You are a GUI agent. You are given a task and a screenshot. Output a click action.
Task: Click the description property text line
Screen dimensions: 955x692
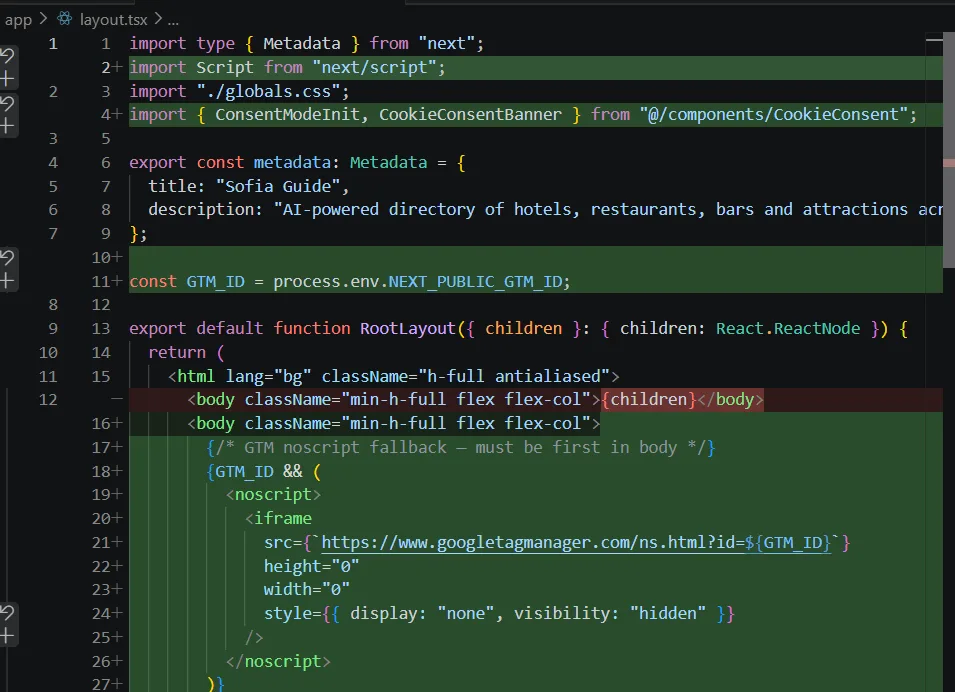point(545,210)
